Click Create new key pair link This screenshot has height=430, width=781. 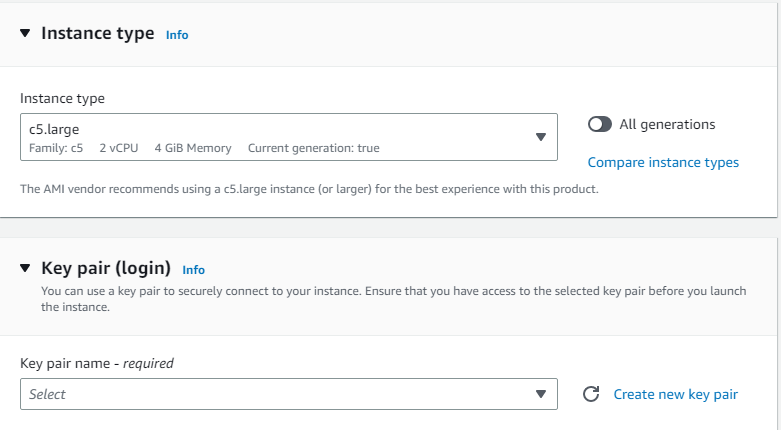[675, 395]
